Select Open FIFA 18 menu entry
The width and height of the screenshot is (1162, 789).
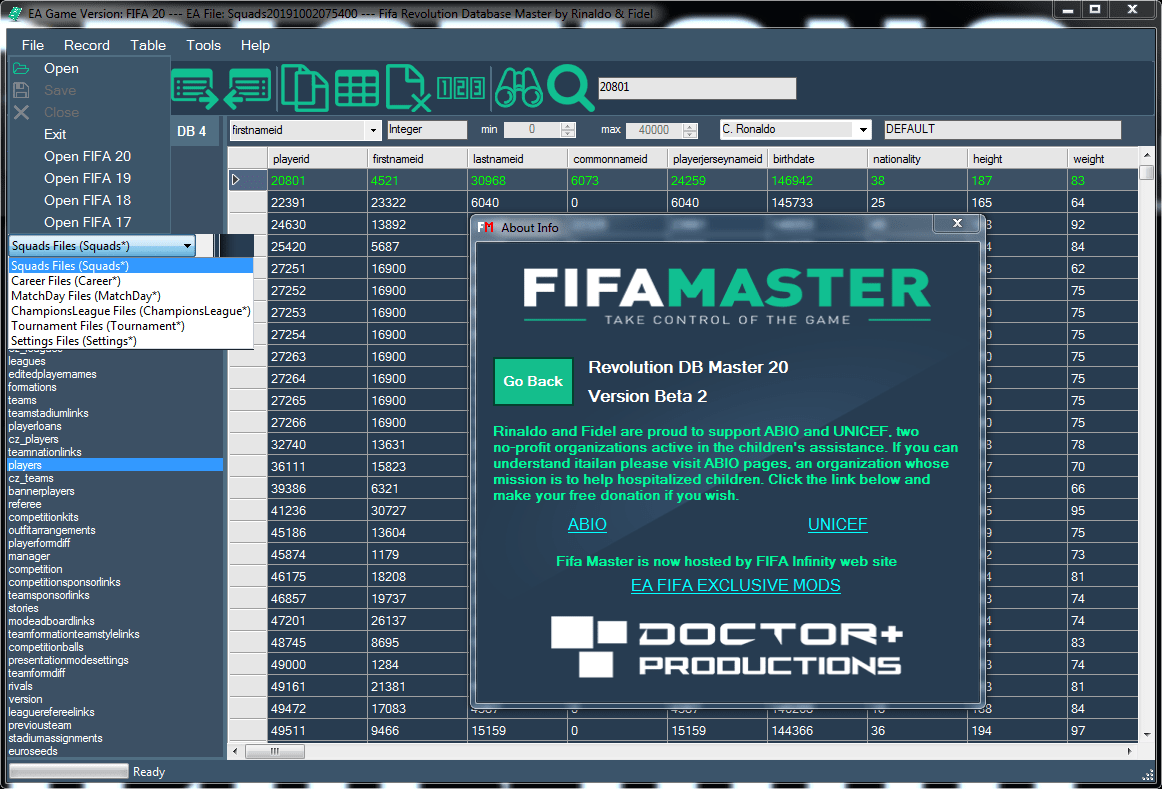click(x=87, y=200)
